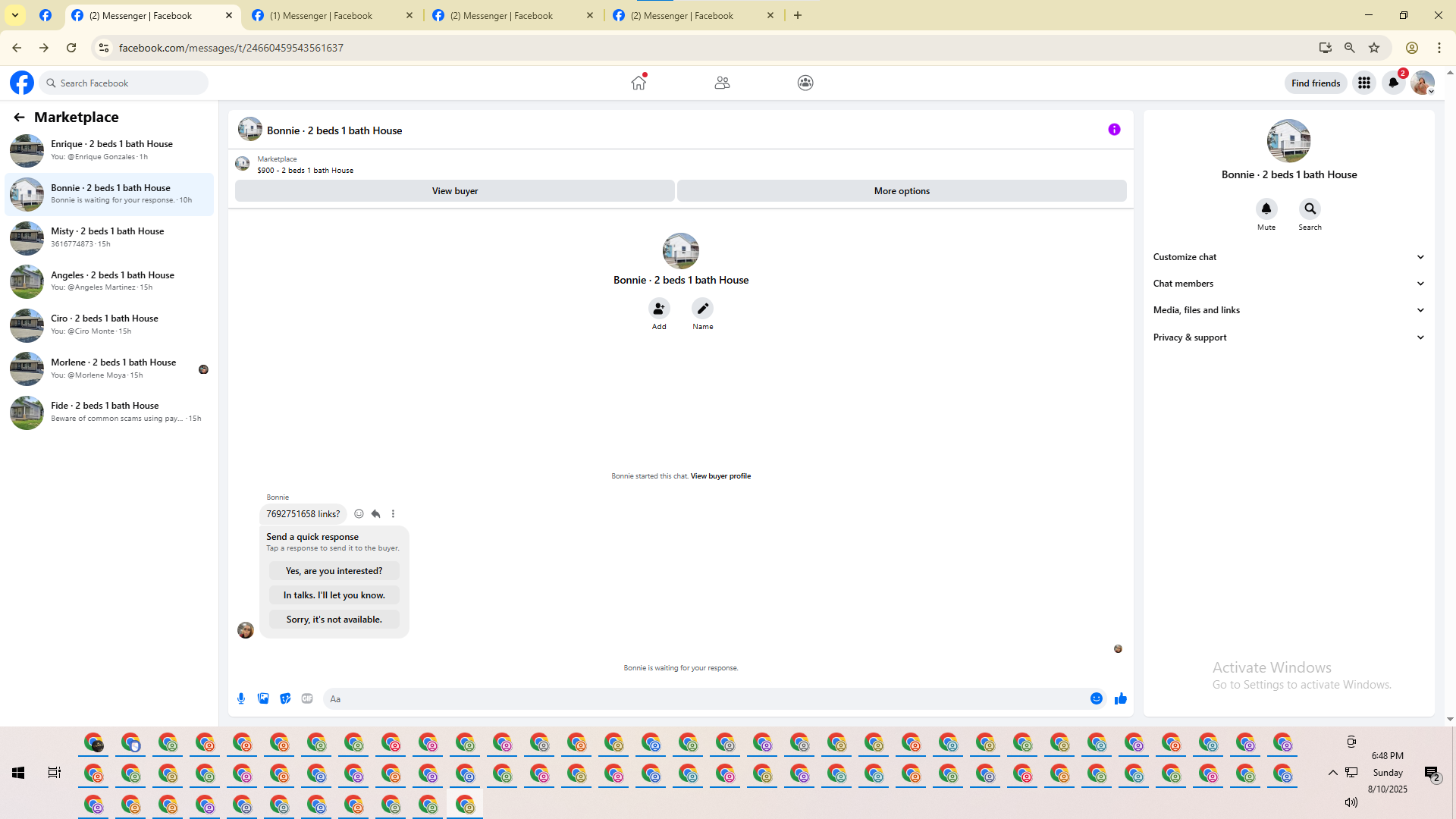Mute the Bonnie conversation
The width and height of the screenshot is (1456, 819).
coord(1266,209)
